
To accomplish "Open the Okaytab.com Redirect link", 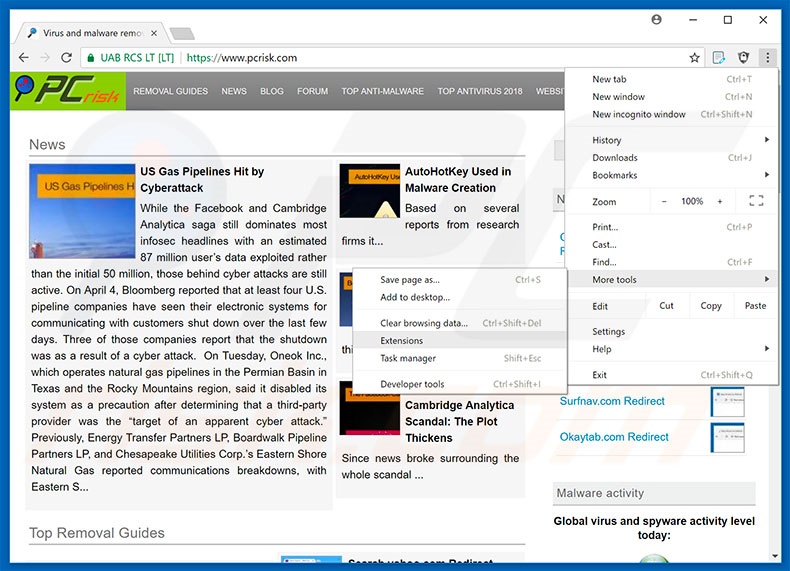I will point(614,437).
